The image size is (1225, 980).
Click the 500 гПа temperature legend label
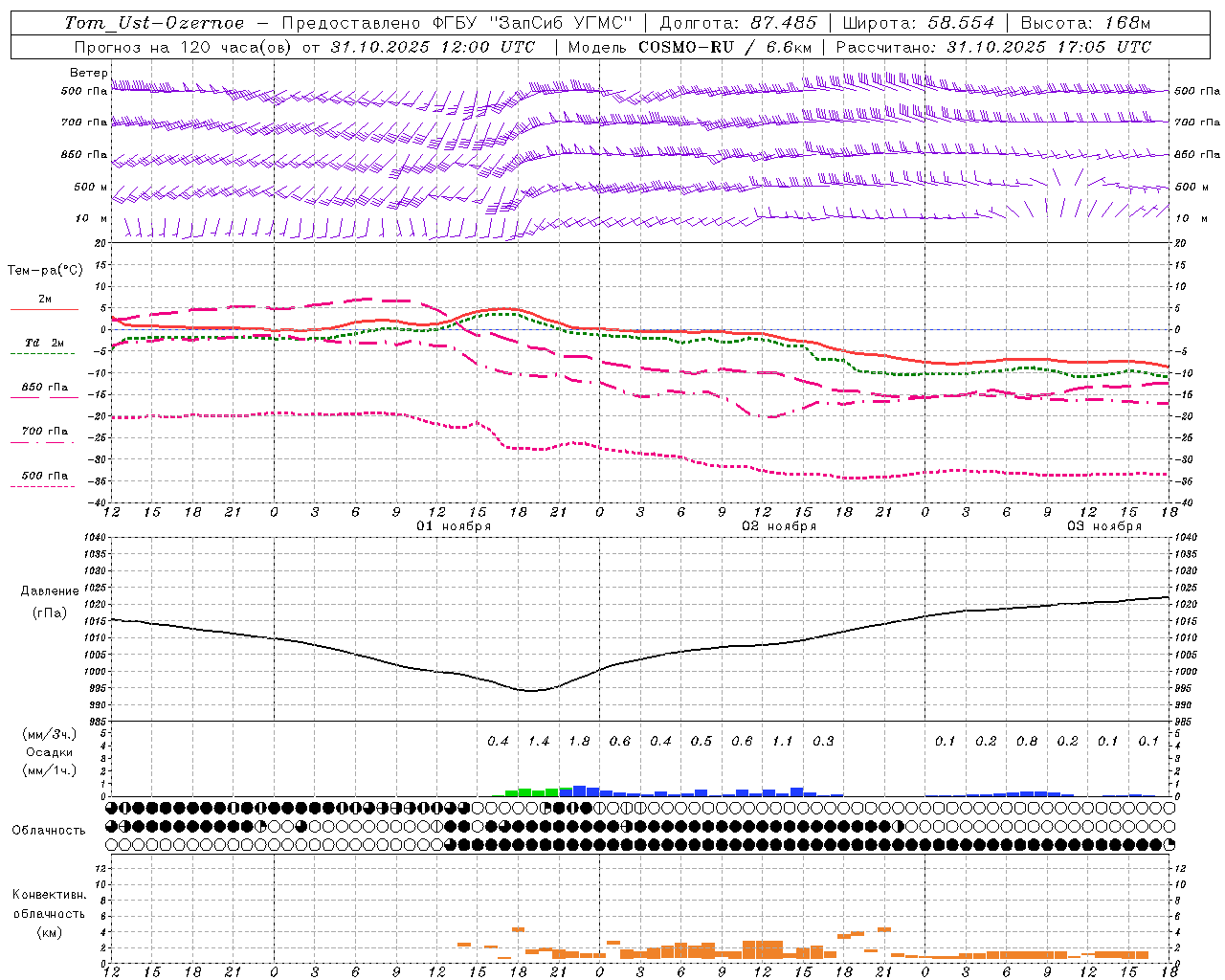click(x=45, y=476)
